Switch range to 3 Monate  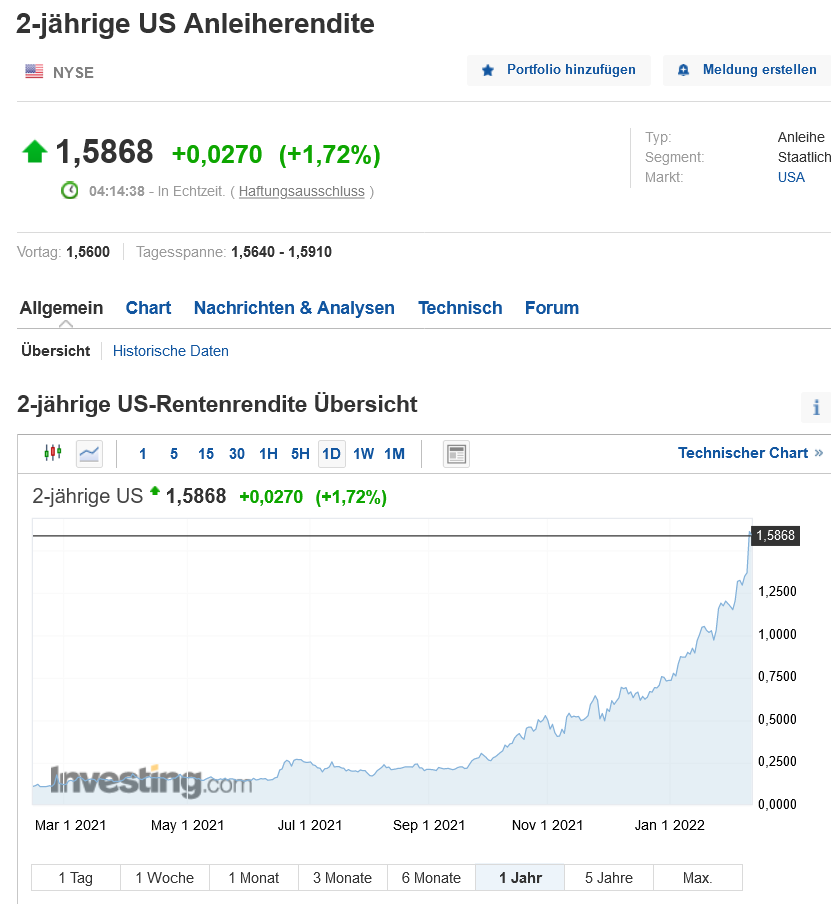342,878
